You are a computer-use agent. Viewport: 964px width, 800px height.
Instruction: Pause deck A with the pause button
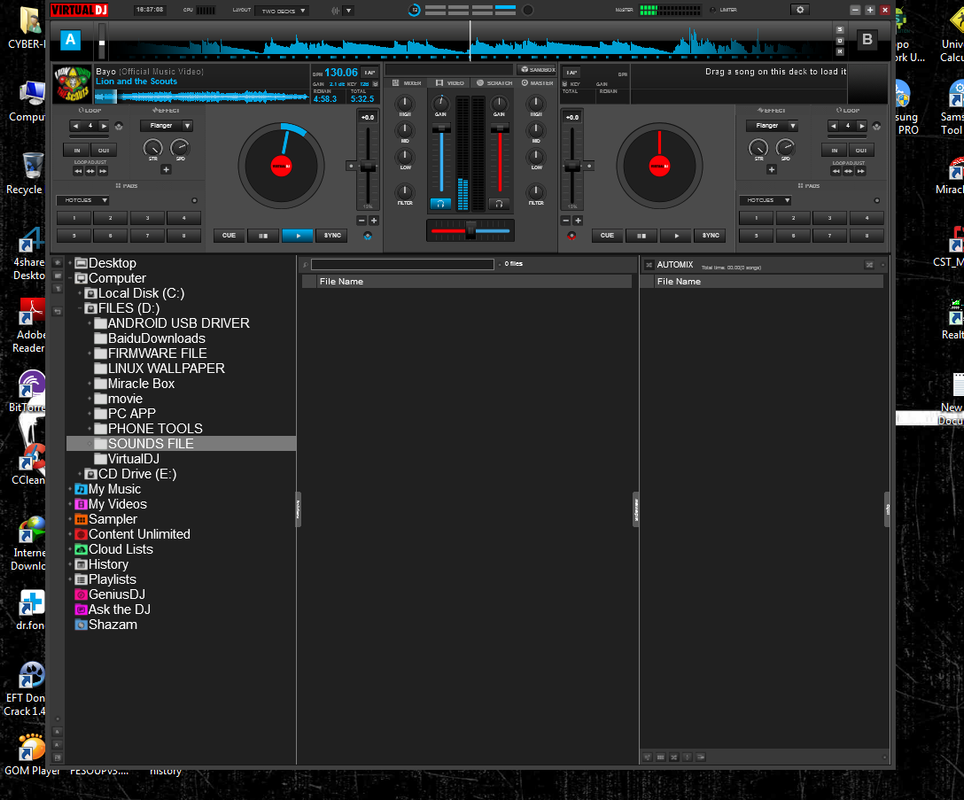263,236
